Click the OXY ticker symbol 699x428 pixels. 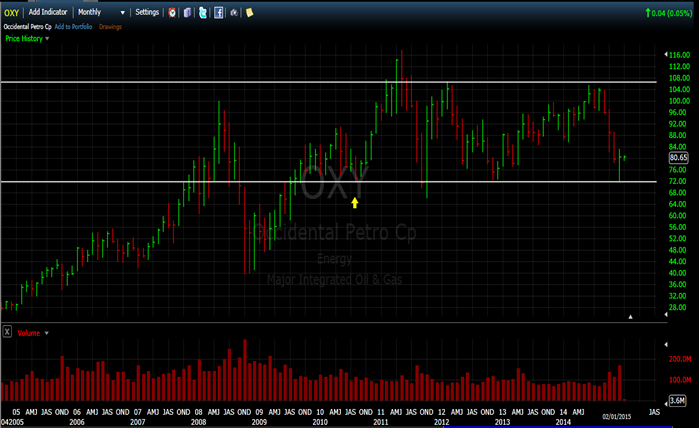click(12, 13)
